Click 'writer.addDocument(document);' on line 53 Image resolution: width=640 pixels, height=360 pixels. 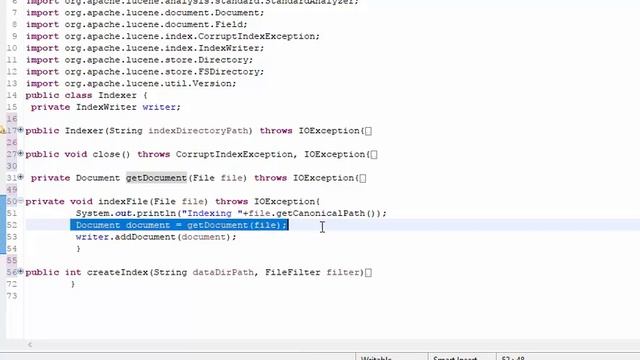[156, 237]
